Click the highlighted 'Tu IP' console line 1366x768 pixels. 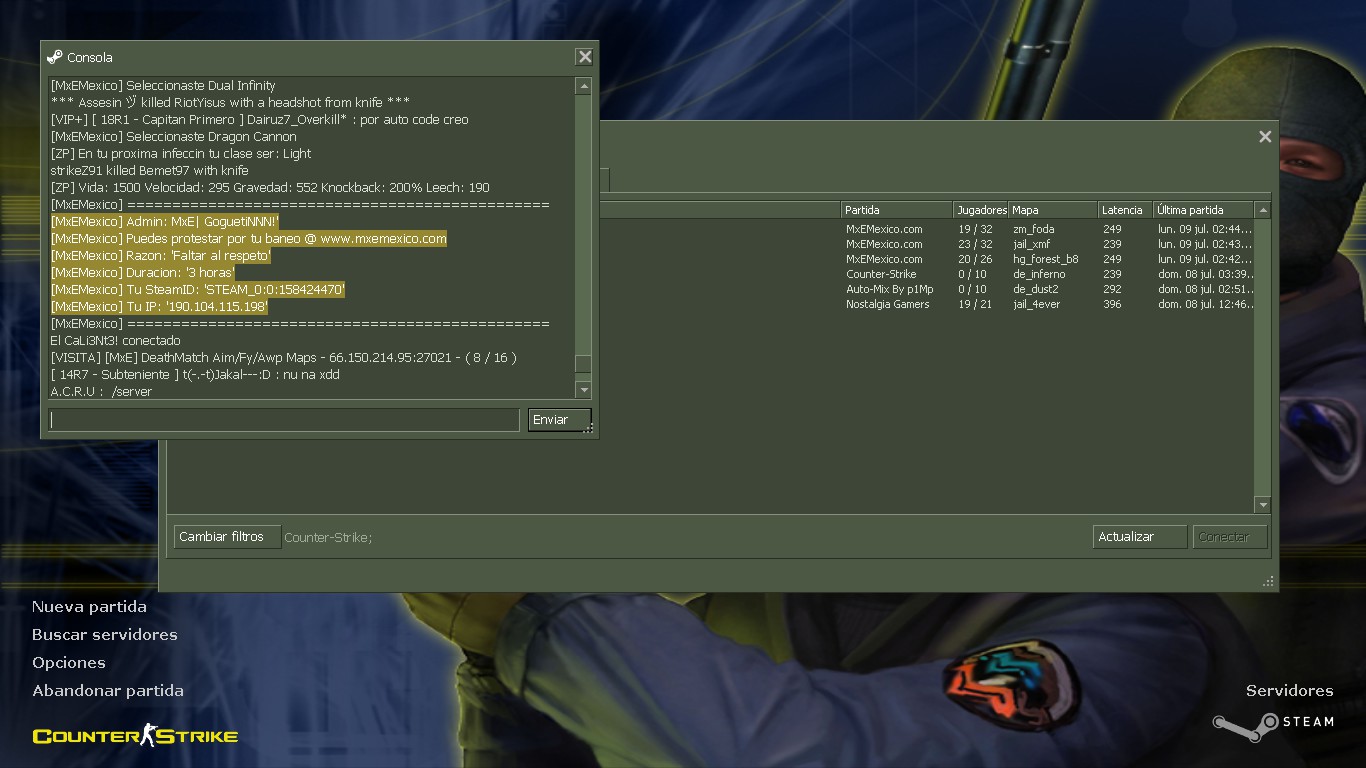[x=159, y=307]
